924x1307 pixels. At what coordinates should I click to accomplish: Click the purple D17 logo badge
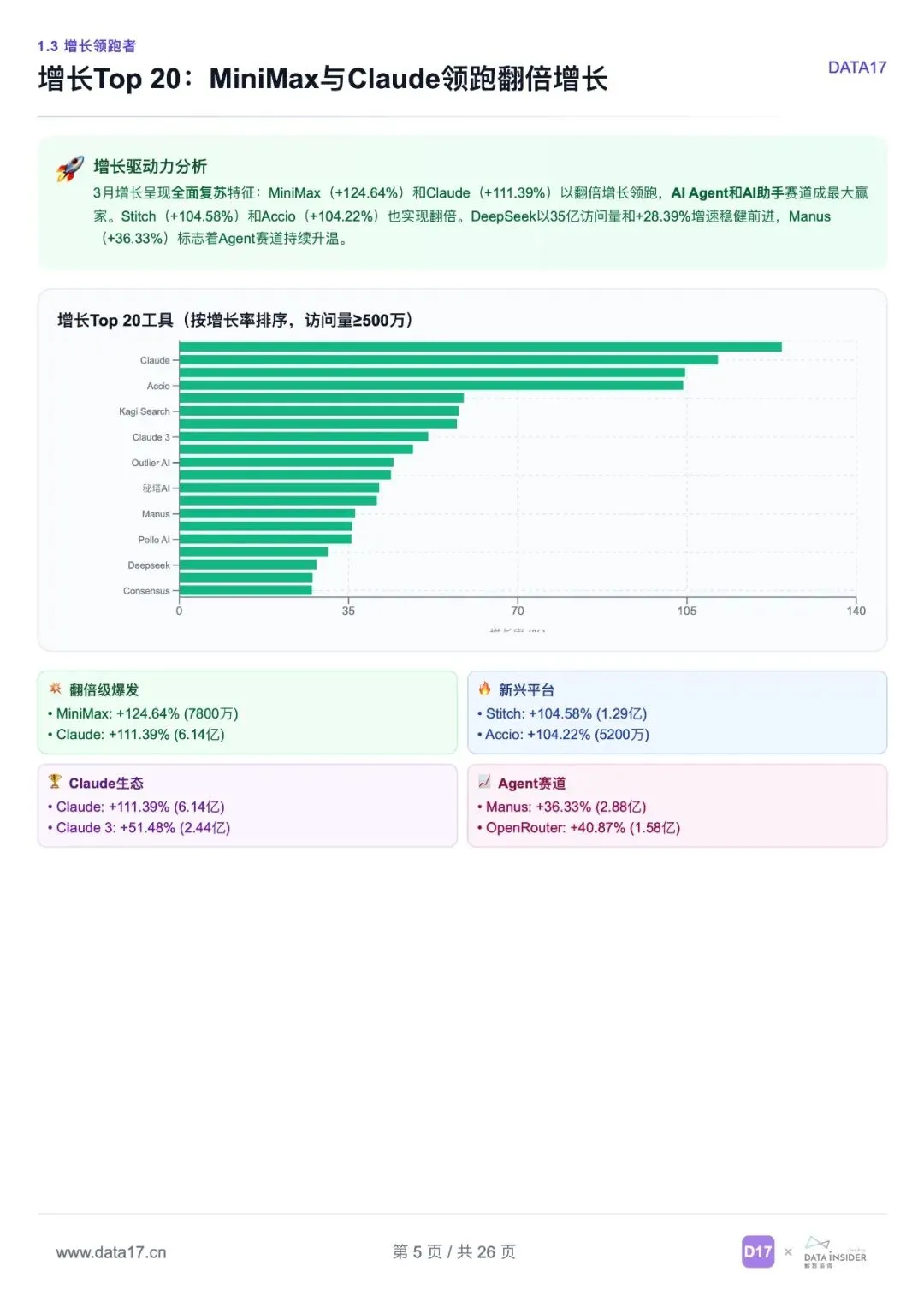[758, 1251]
